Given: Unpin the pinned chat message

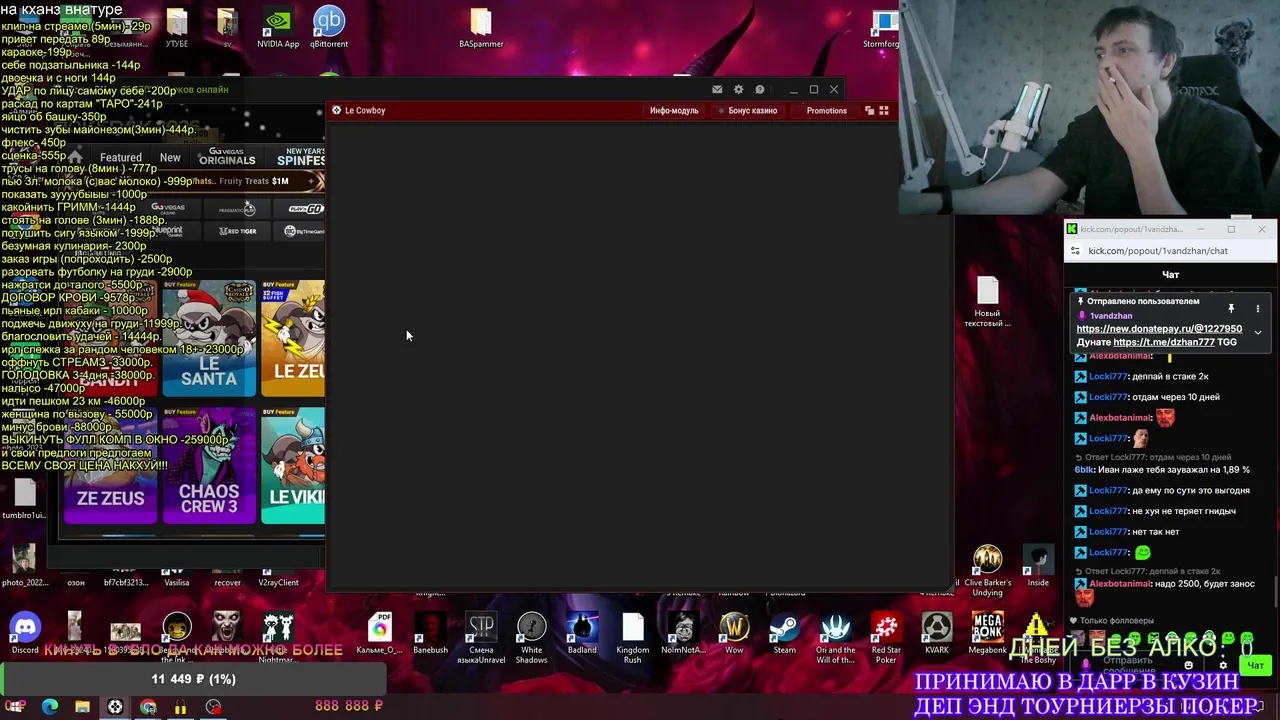Looking at the screenshot, I should (1231, 309).
